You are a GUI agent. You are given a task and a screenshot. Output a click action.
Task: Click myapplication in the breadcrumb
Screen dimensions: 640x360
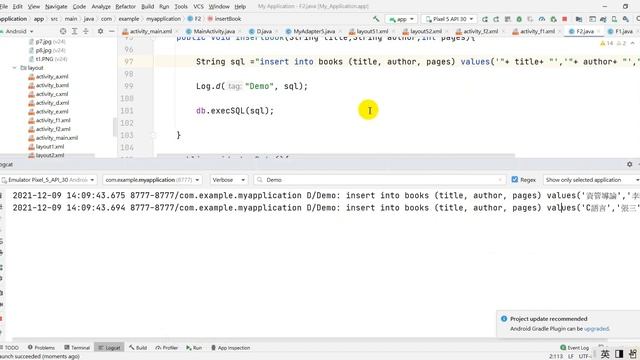click(x=163, y=19)
